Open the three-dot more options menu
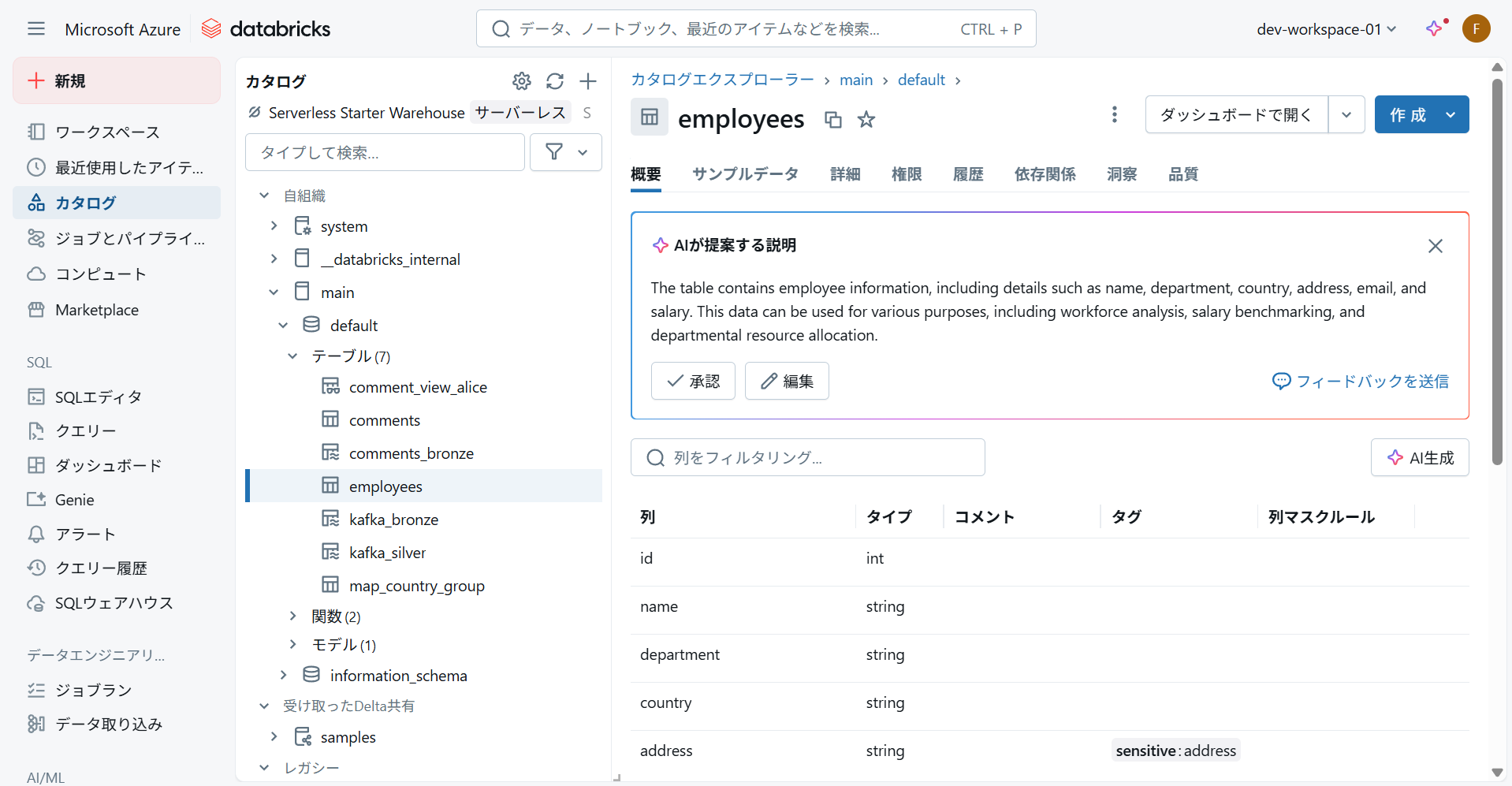1512x786 pixels. click(x=1115, y=115)
